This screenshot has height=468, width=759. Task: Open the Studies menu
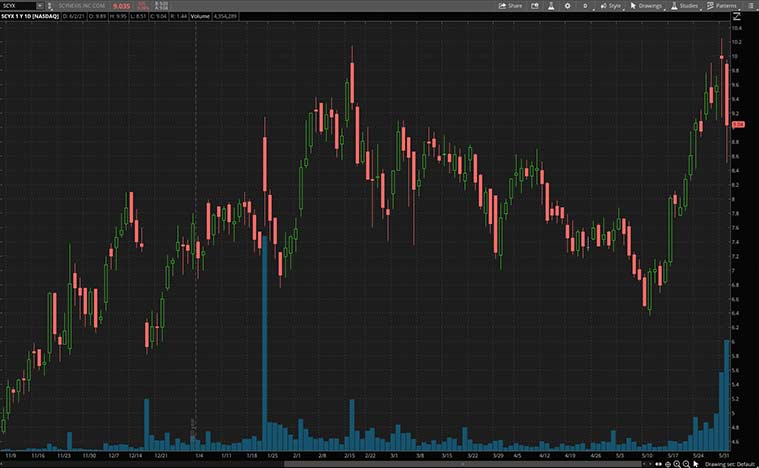(684, 6)
